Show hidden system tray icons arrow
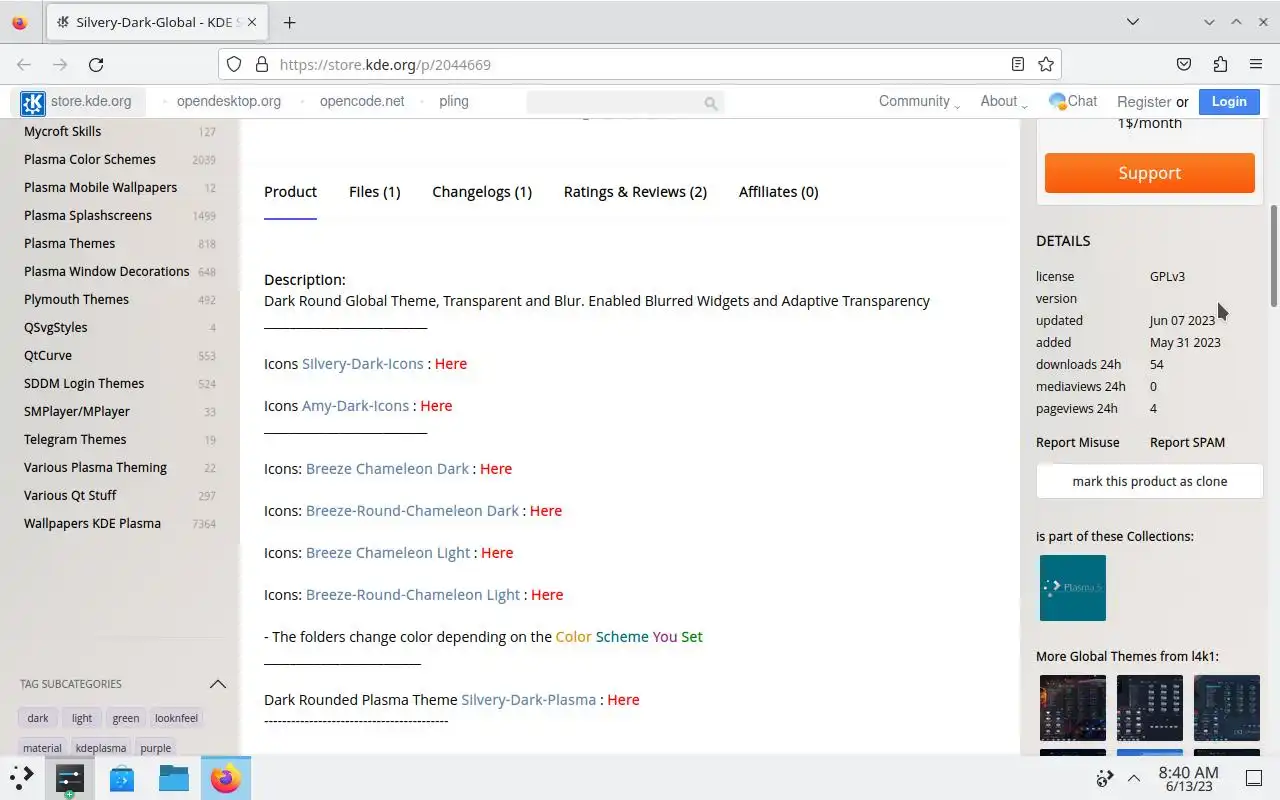The width and height of the screenshot is (1280, 800). click(x=1134, y=778)
